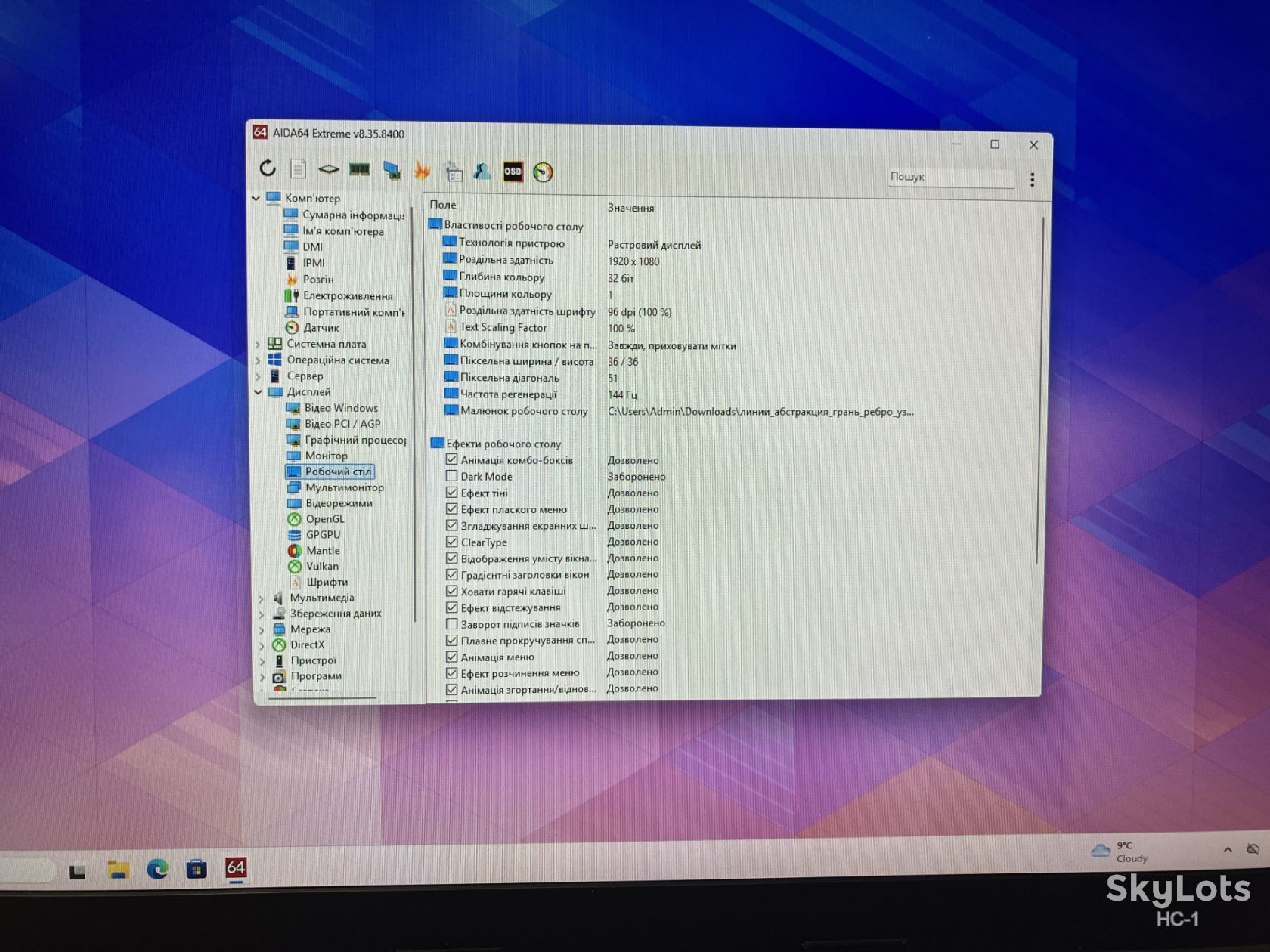The width and height of the screenshot is (1270, 952).
Task: Open the flame stability test icon
Action: (422, 172)
